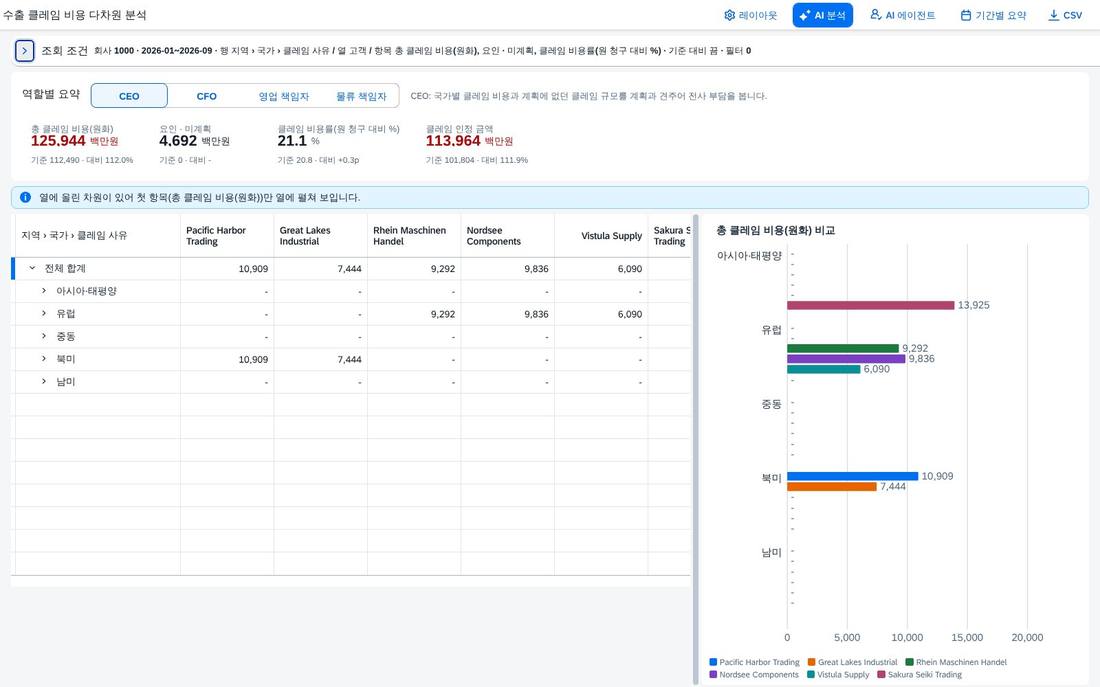The width and height of the screenshot is (1100, 687).
Task: Click the Rhein Maschinen Handel legend swatch
Action: coord(910,662)
